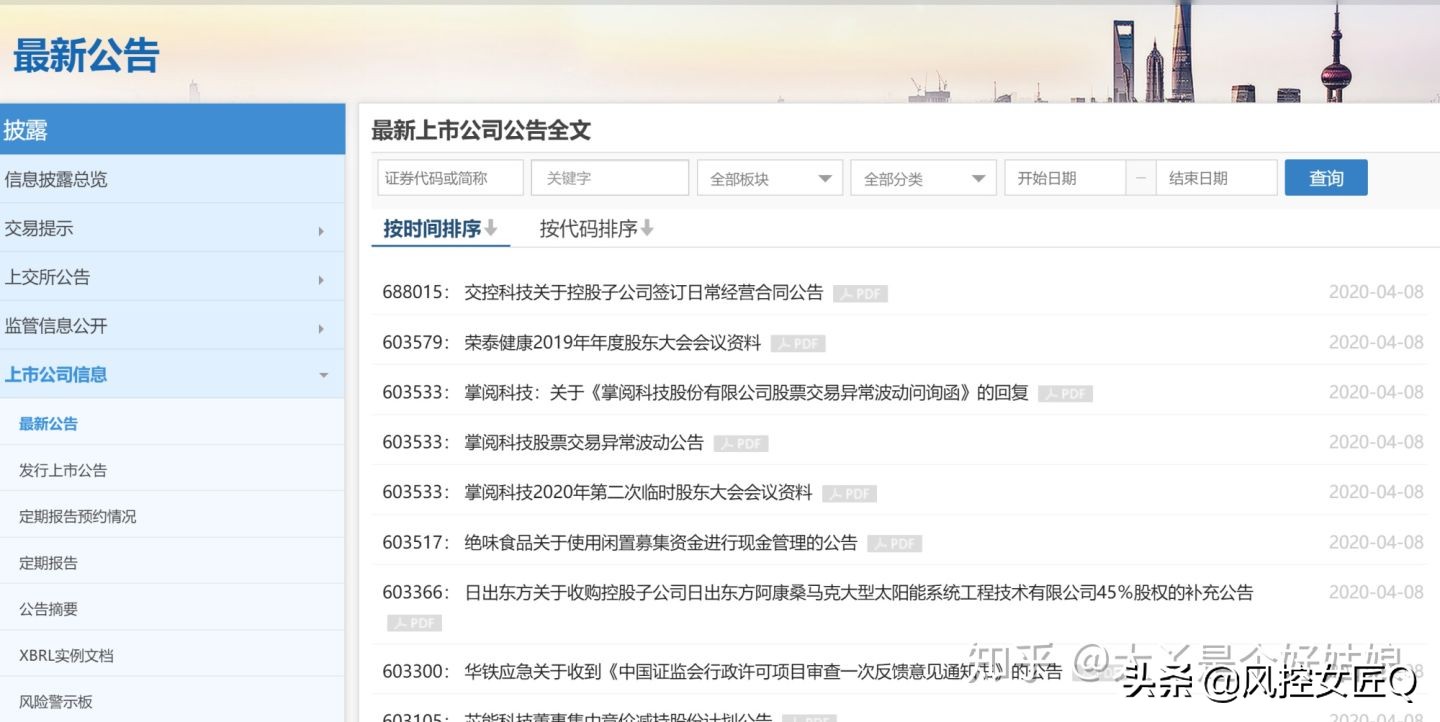Download the PDF of 荣泰健康 meeting materials
This screenshot has height=722, width=1440.
click(x=798, y=343)
